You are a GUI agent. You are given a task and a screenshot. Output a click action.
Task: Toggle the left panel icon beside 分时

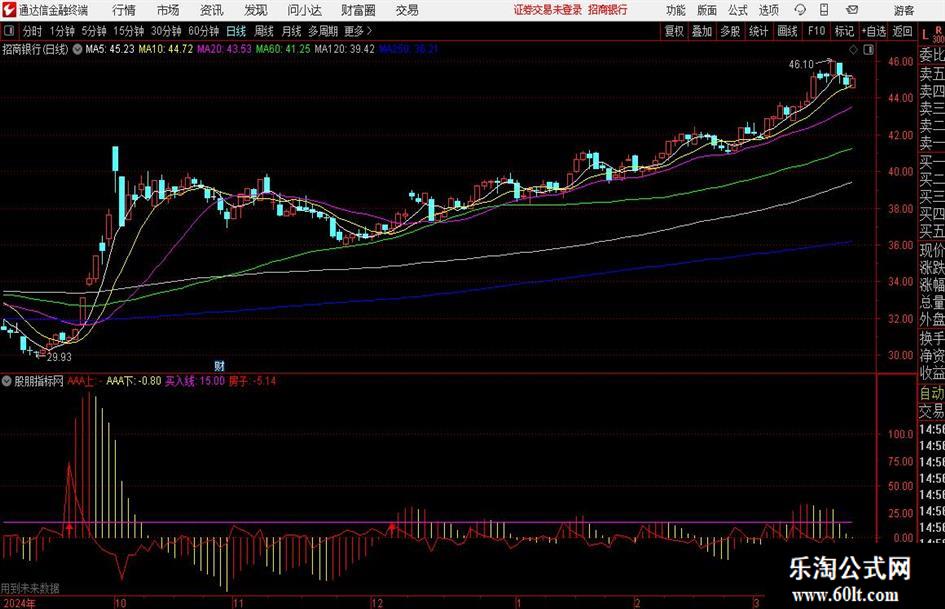(x=8, y=31)
